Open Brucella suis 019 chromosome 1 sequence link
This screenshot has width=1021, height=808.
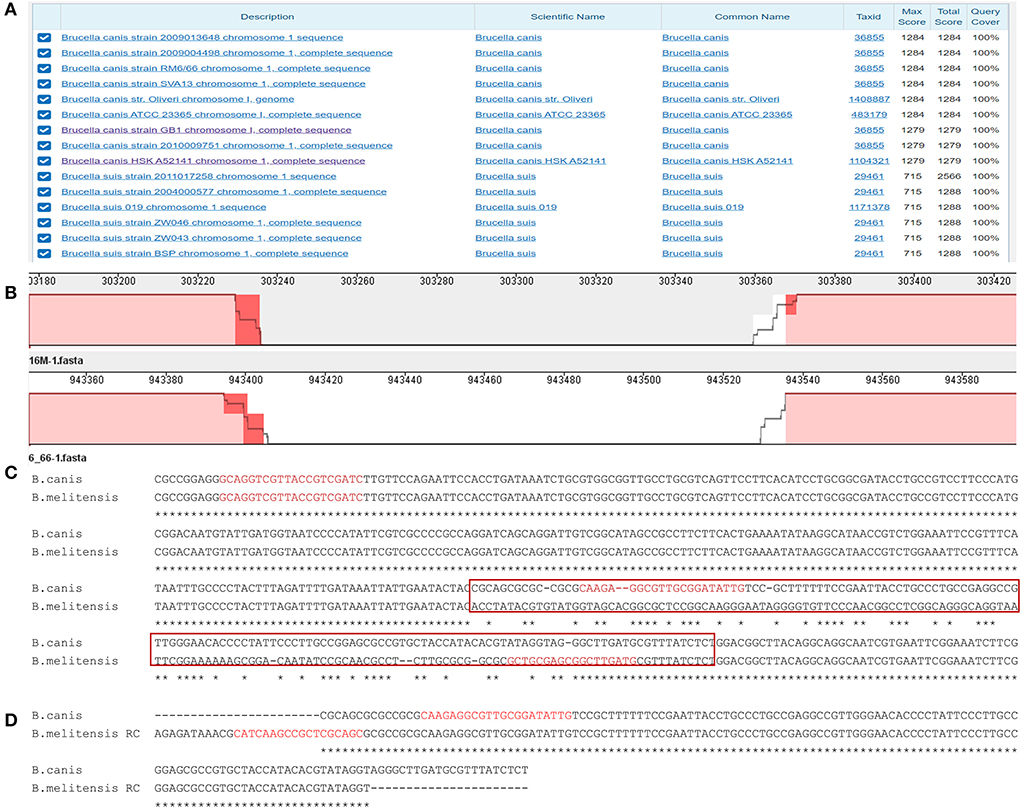click(x=163, y=208)
